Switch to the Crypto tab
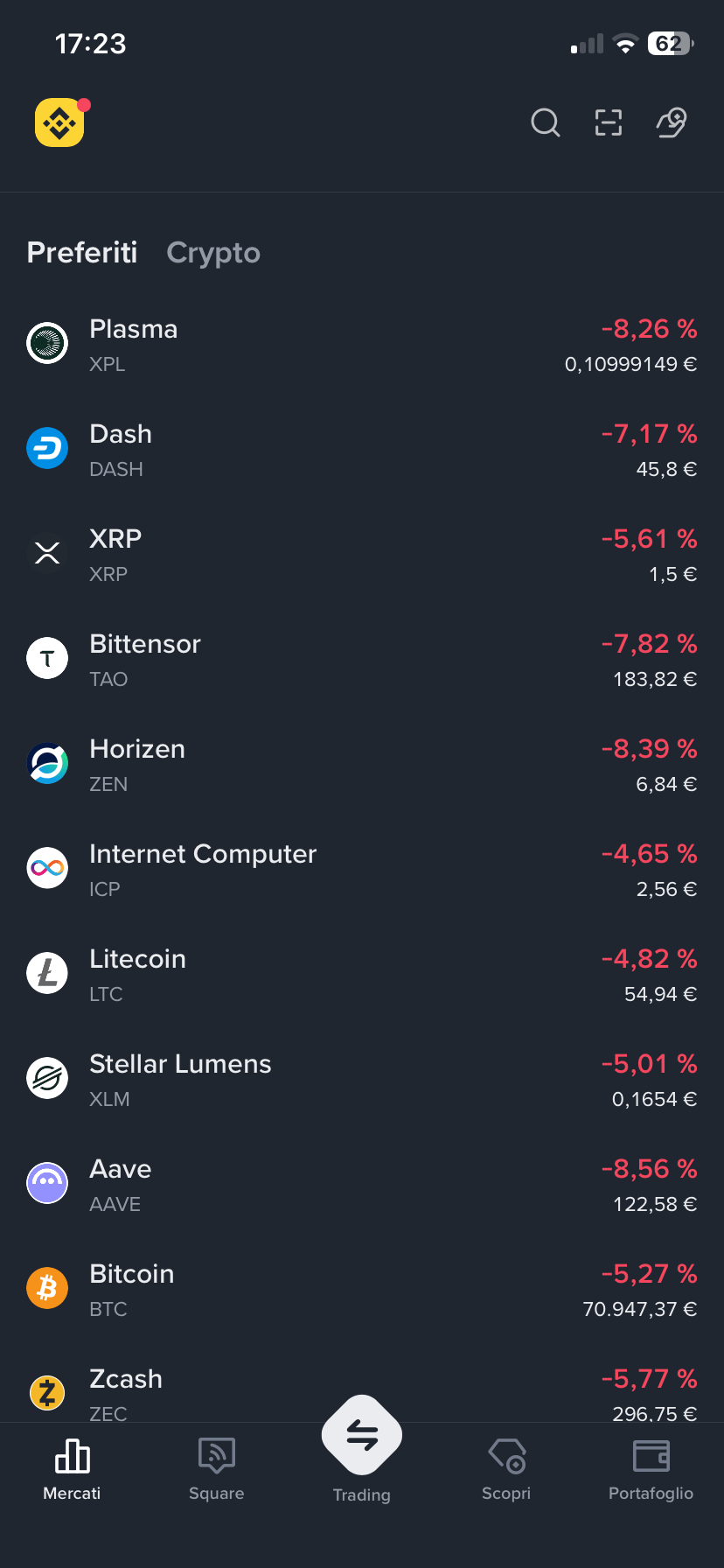The width and height of the screenshot is (724, 1568). (213, 253)
